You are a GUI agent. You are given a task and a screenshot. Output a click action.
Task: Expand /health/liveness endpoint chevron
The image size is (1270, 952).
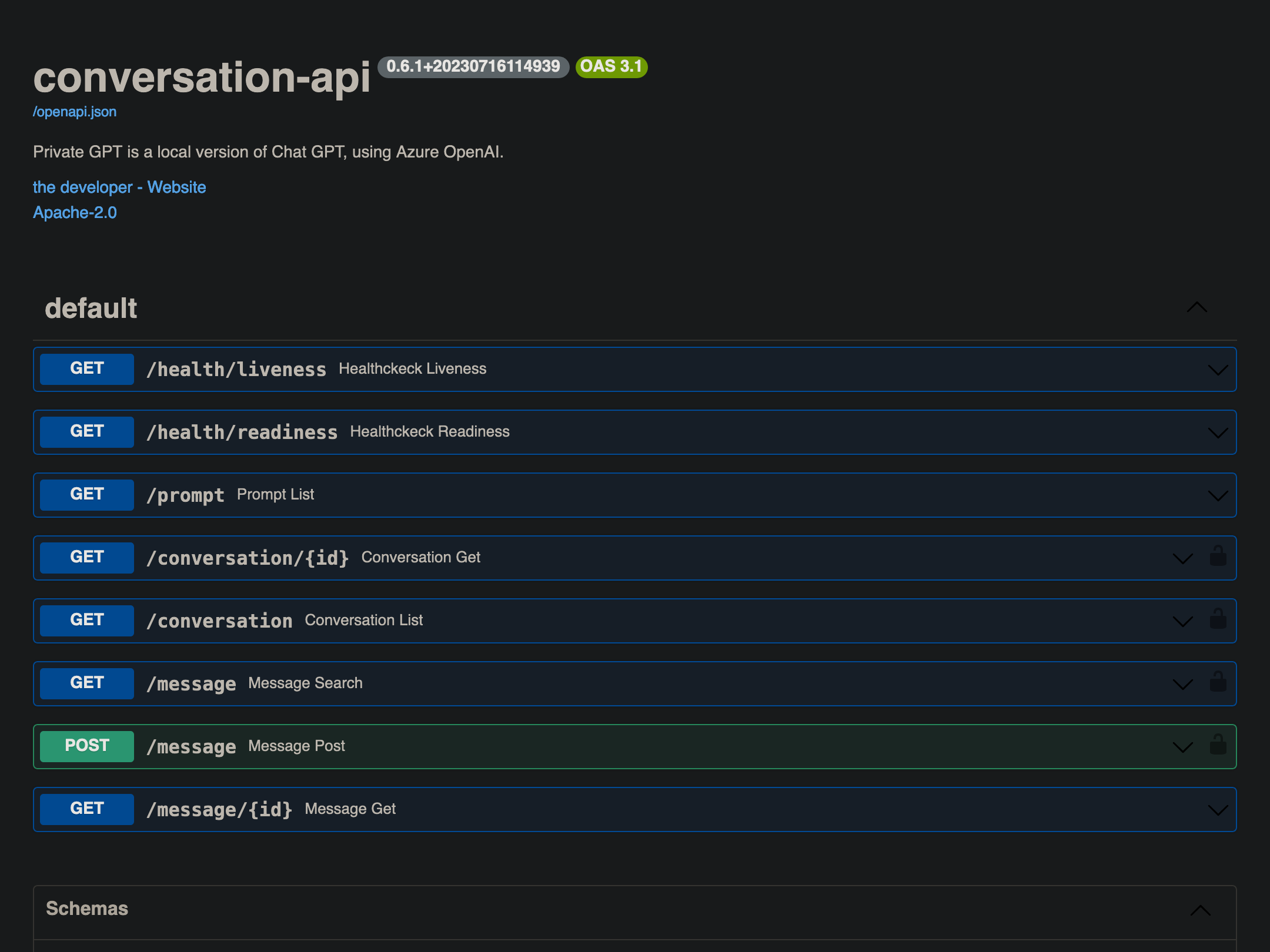(1217, 370)
